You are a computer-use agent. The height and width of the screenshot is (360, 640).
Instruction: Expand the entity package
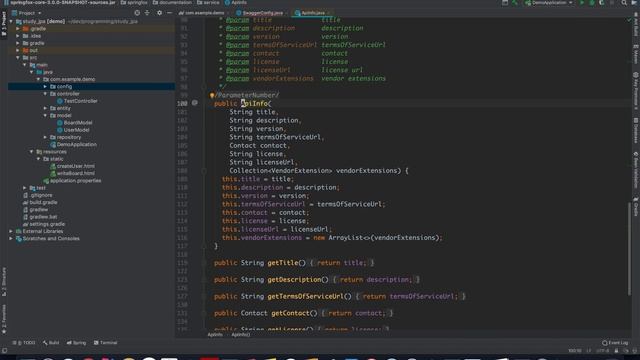(45, 108)
